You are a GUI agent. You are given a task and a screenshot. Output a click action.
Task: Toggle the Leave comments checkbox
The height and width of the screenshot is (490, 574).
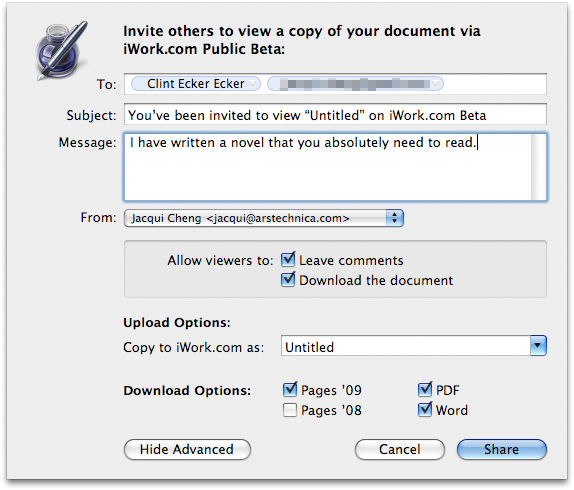coord(288,259)
